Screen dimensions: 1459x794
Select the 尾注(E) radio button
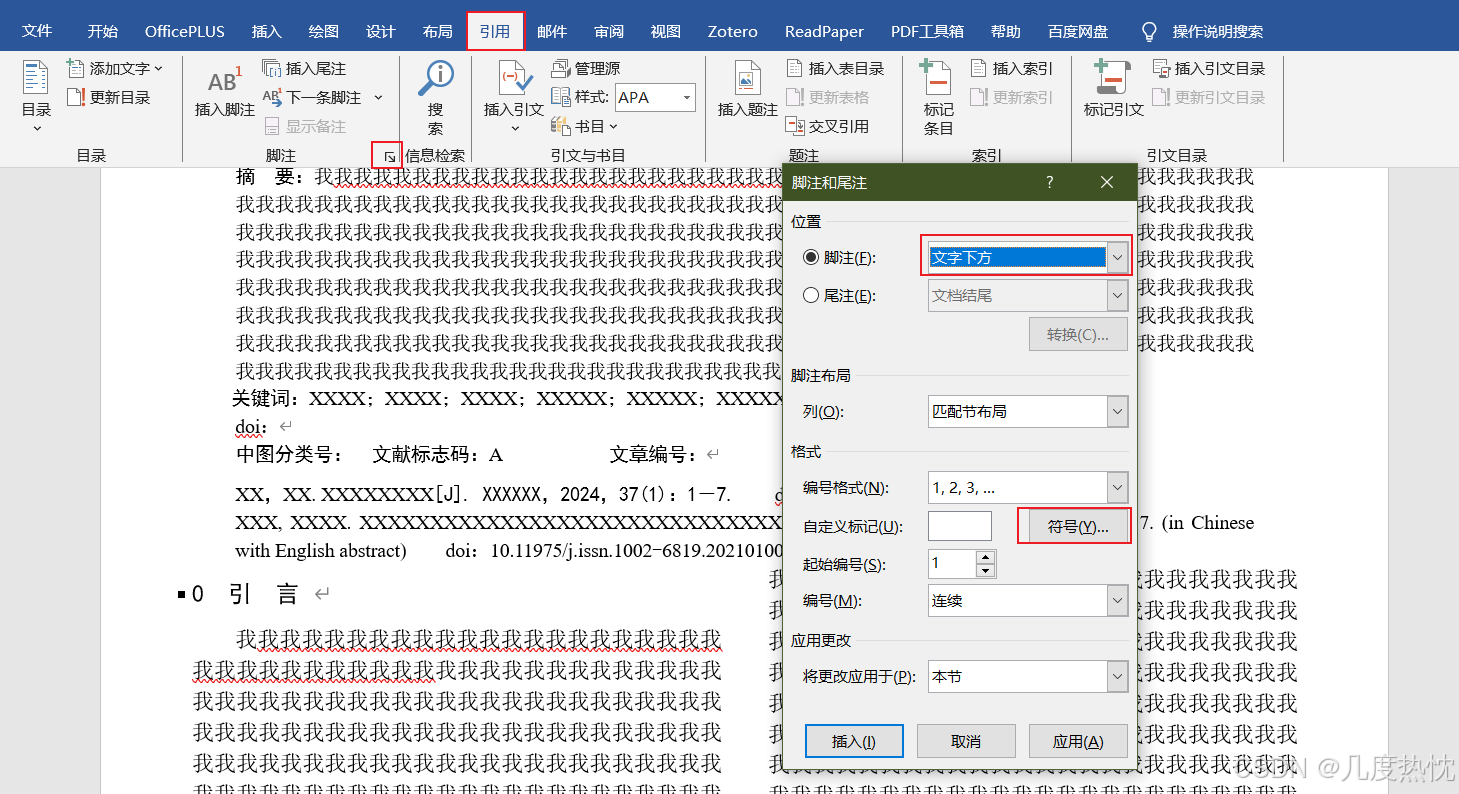point(811,295)
